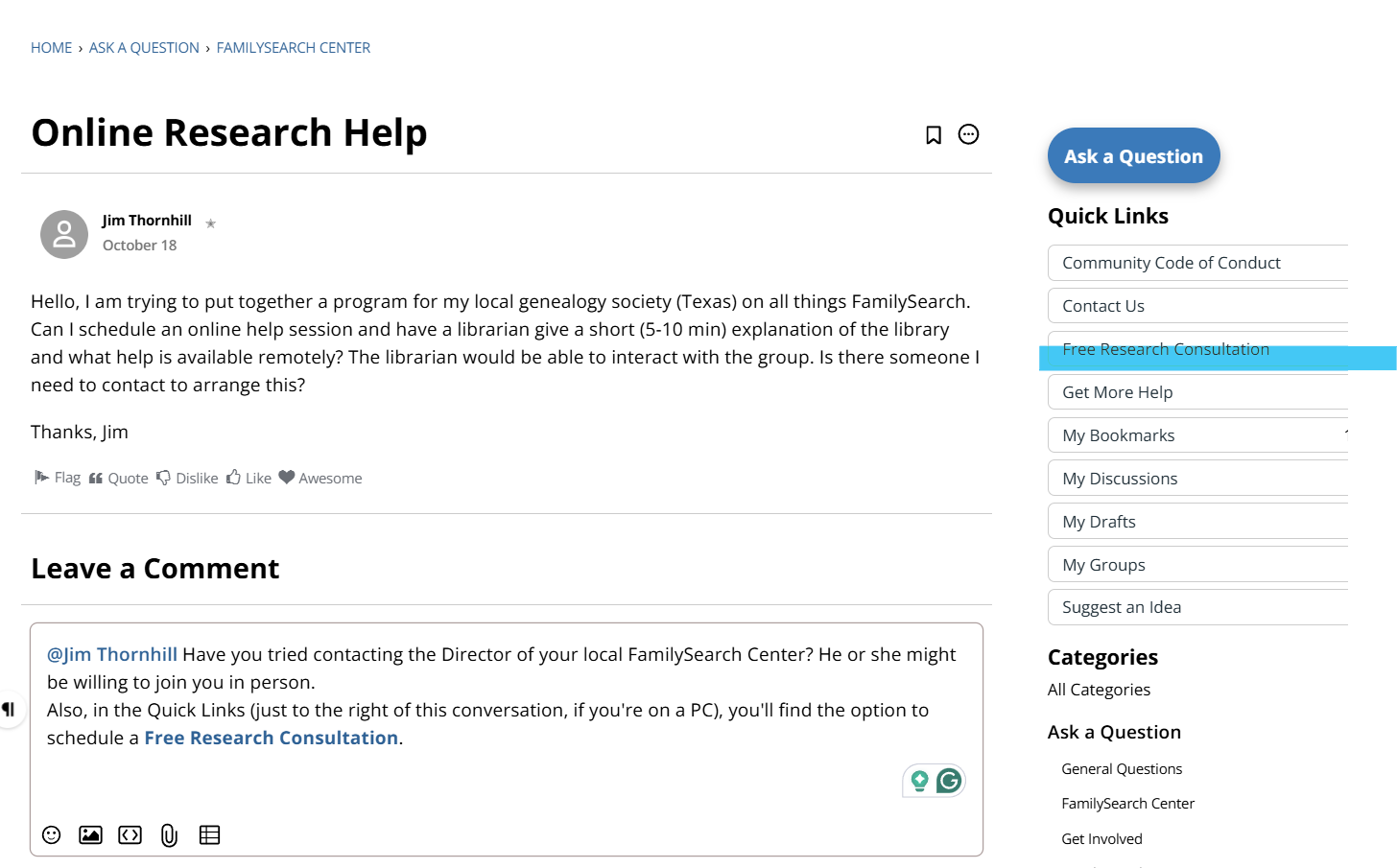Go to Ask a Question in breadcrumb
This screenshot has height=868, width=1397.
click(x=144, y=48)
